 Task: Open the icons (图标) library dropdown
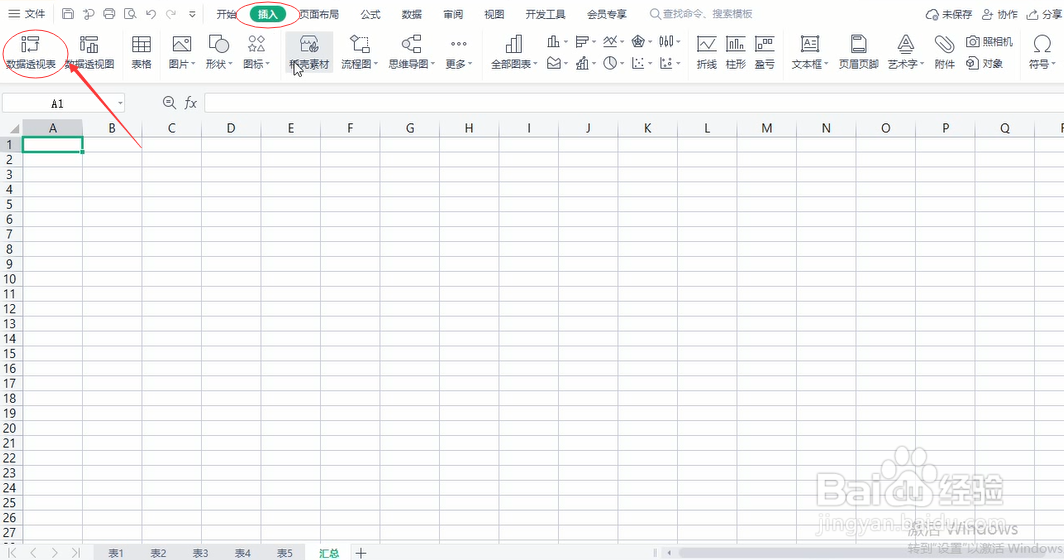[x=256, y=53]
